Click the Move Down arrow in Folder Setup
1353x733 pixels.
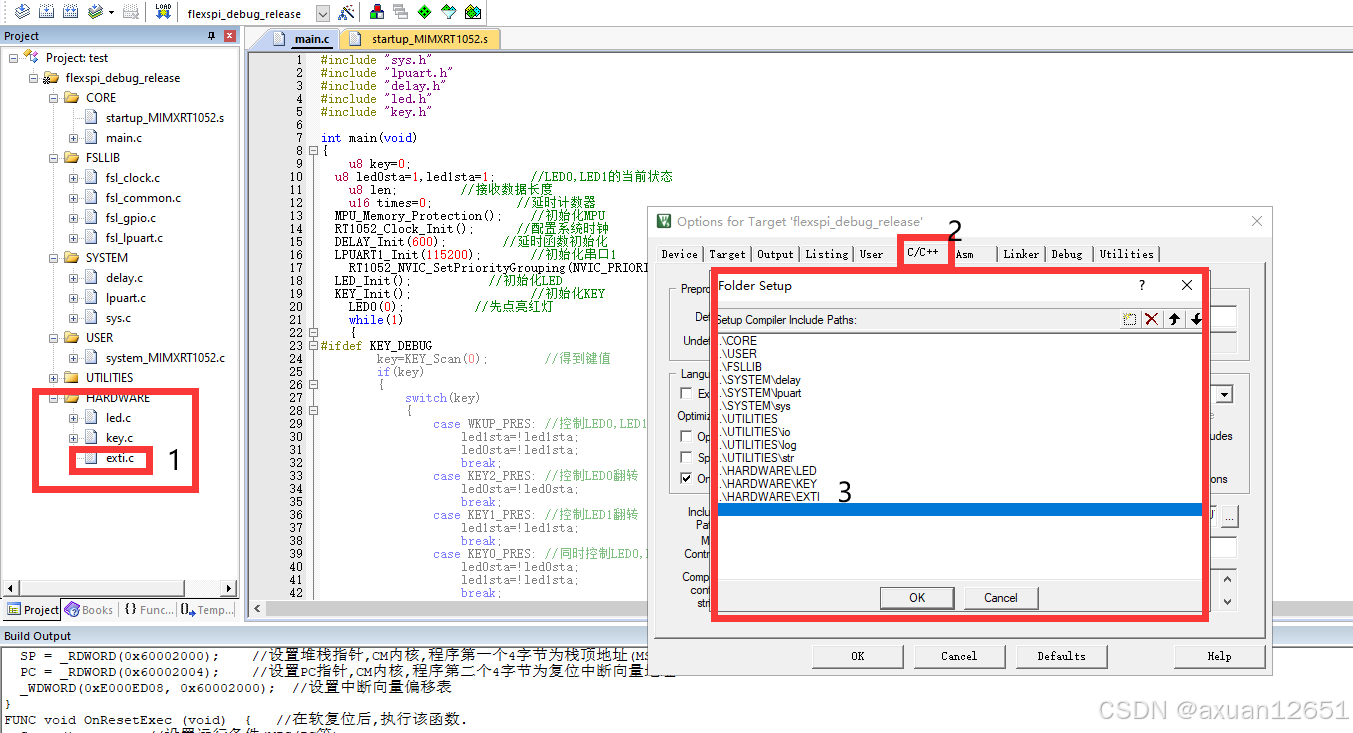click(1195, 319)
